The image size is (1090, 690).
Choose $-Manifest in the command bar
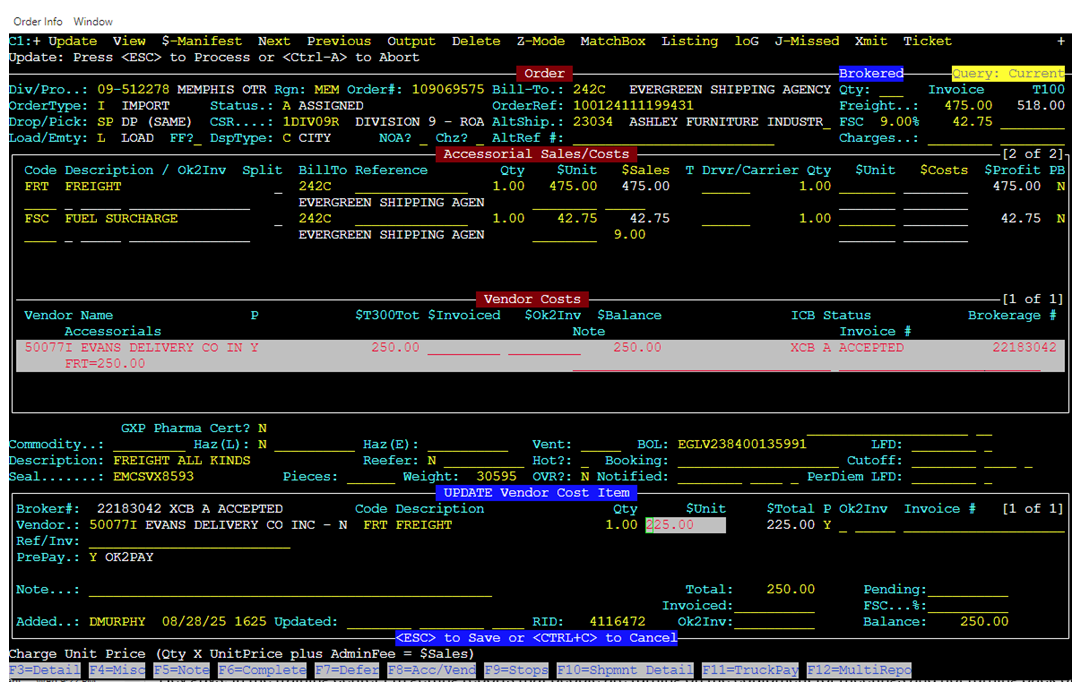coord(202,41)
